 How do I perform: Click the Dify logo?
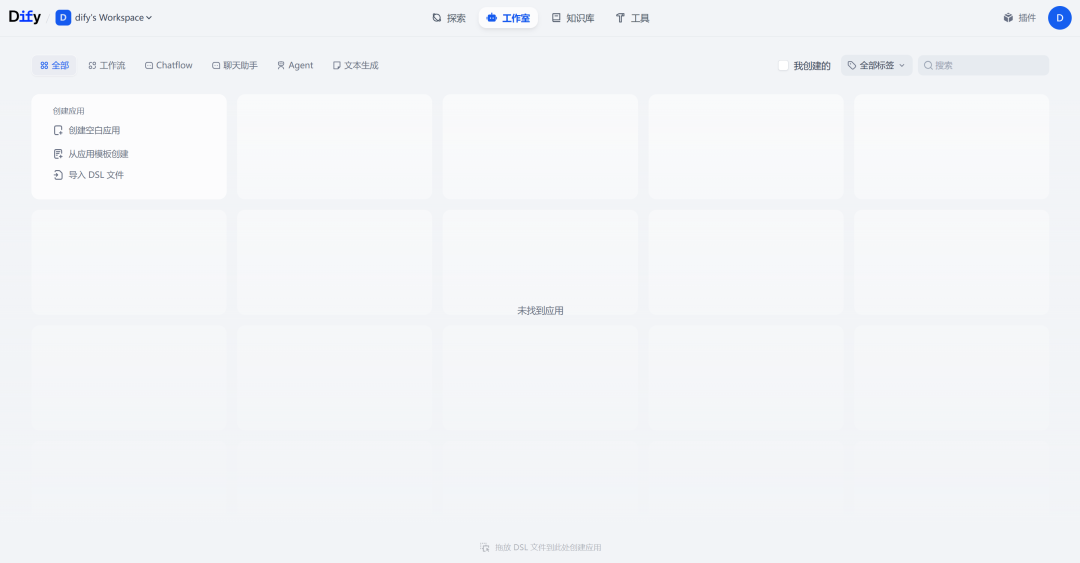pyautogui.click(x=25, y=17)
